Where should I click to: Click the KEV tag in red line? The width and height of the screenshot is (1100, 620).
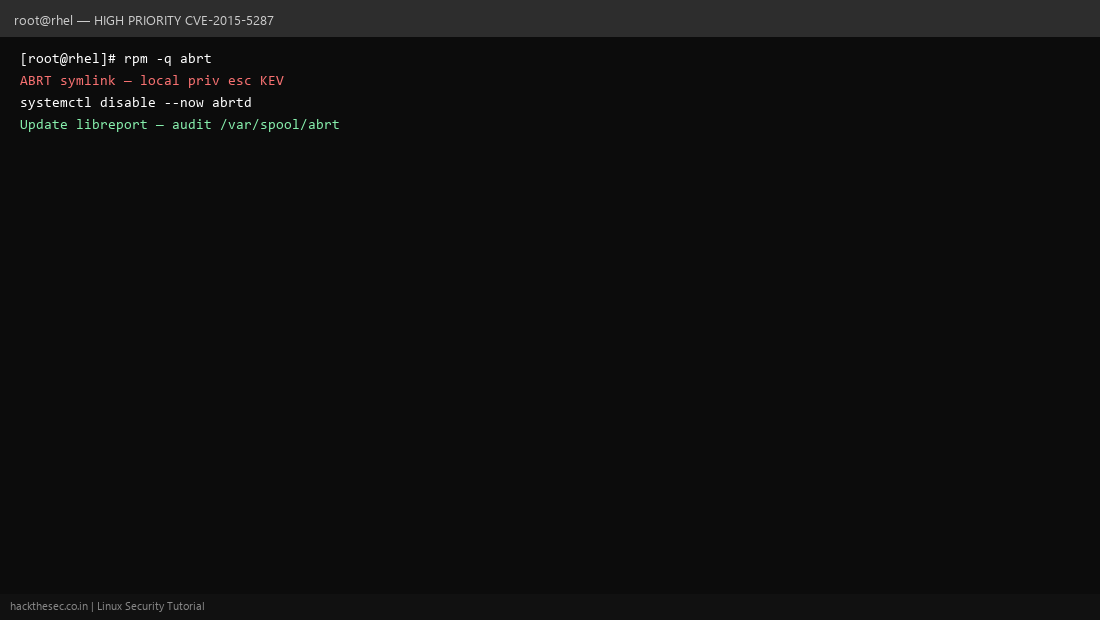click(x=271, y=80)
